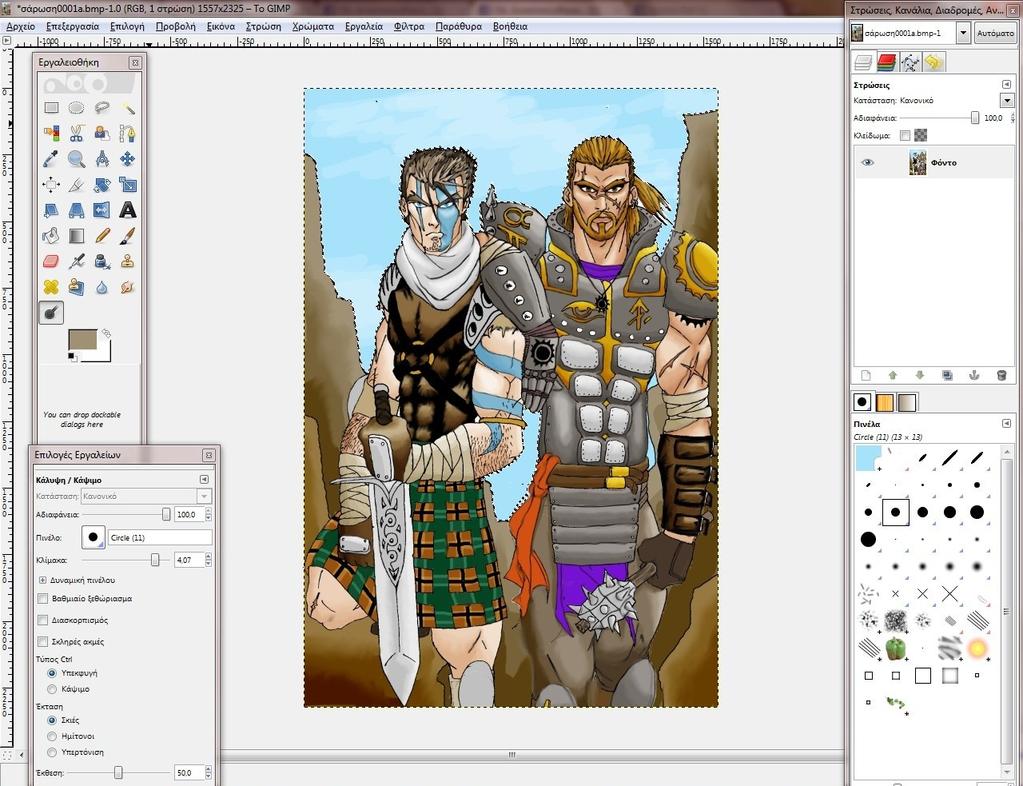This screenshot has height=786, width=1023.
Task: Enable the Βαθμιαίο ξεθώριασμα checkbox
Action: (x=43, y=598)
